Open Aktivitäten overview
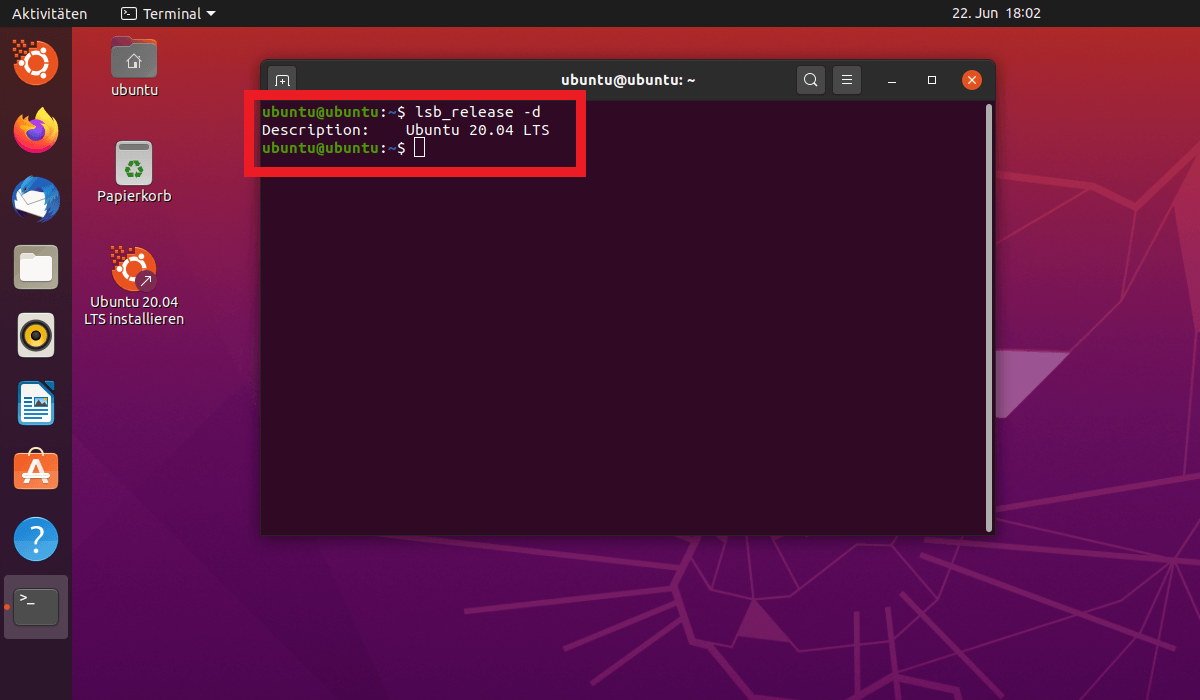Screen dimensions: 1200x700 pyautogui.click(x=49, y=14)
